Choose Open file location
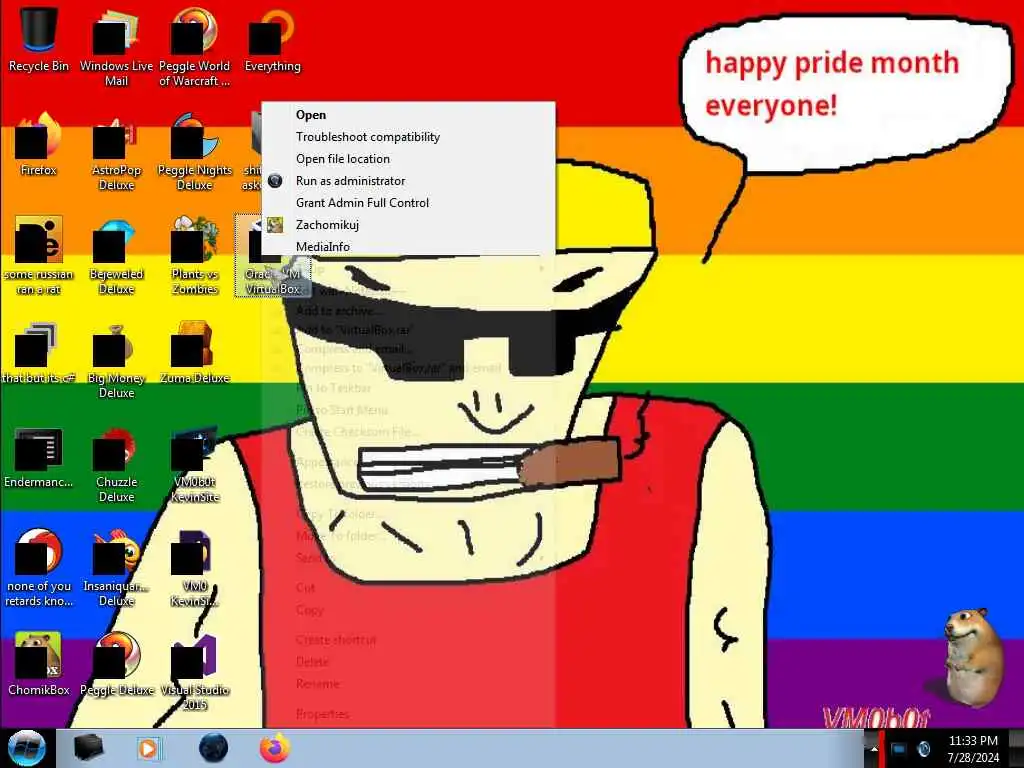The image size is (1024, 768). [409, 159]
